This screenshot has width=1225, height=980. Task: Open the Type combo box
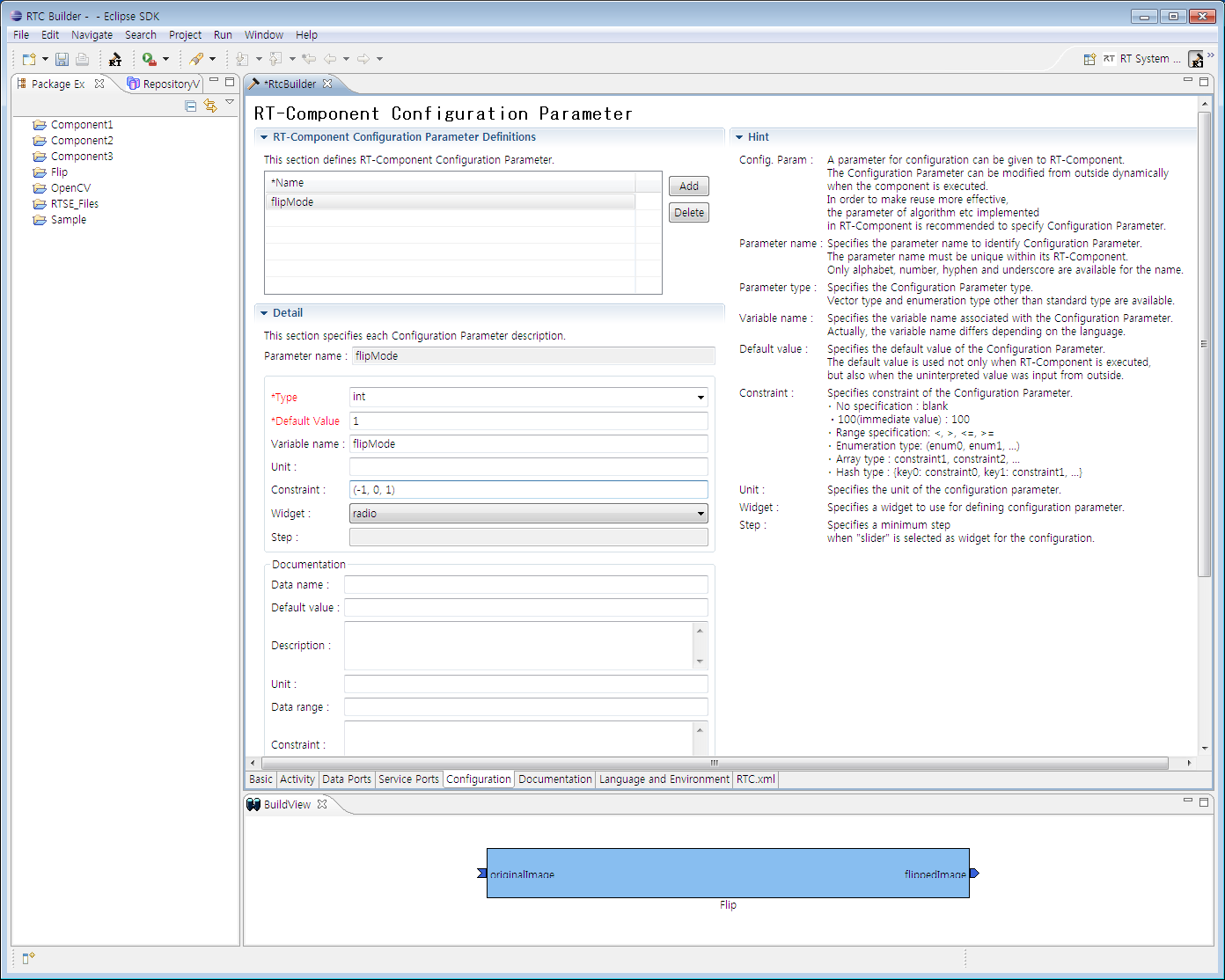point(529,397)
